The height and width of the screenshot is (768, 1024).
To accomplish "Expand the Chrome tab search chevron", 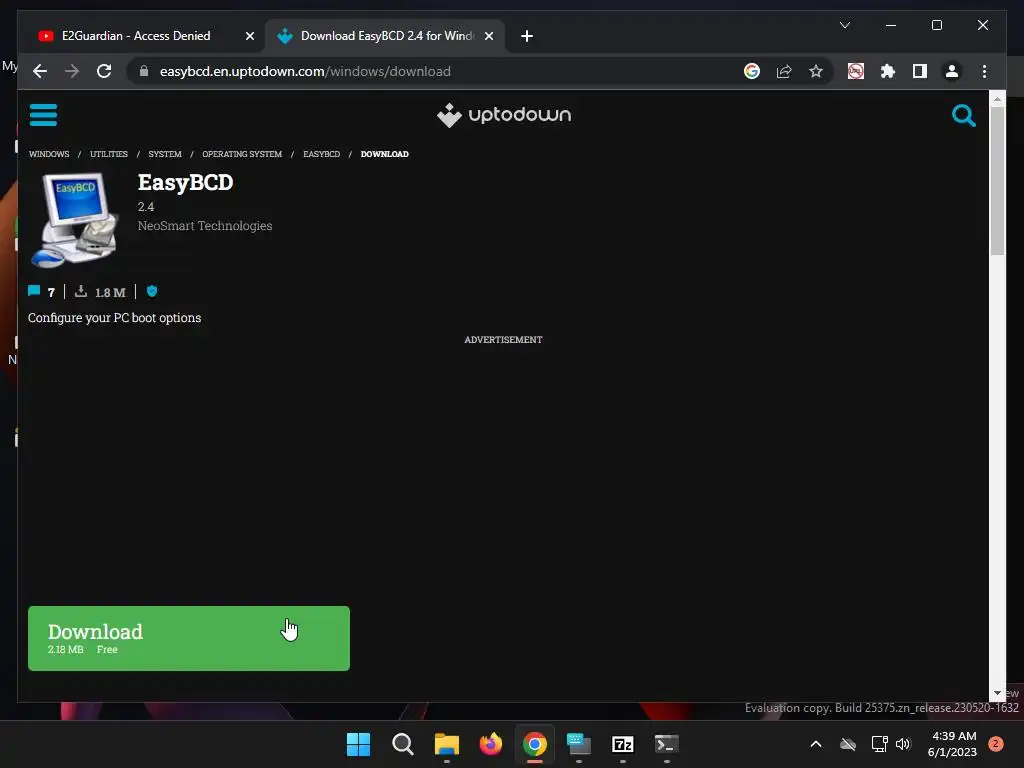I will [844, 25].
